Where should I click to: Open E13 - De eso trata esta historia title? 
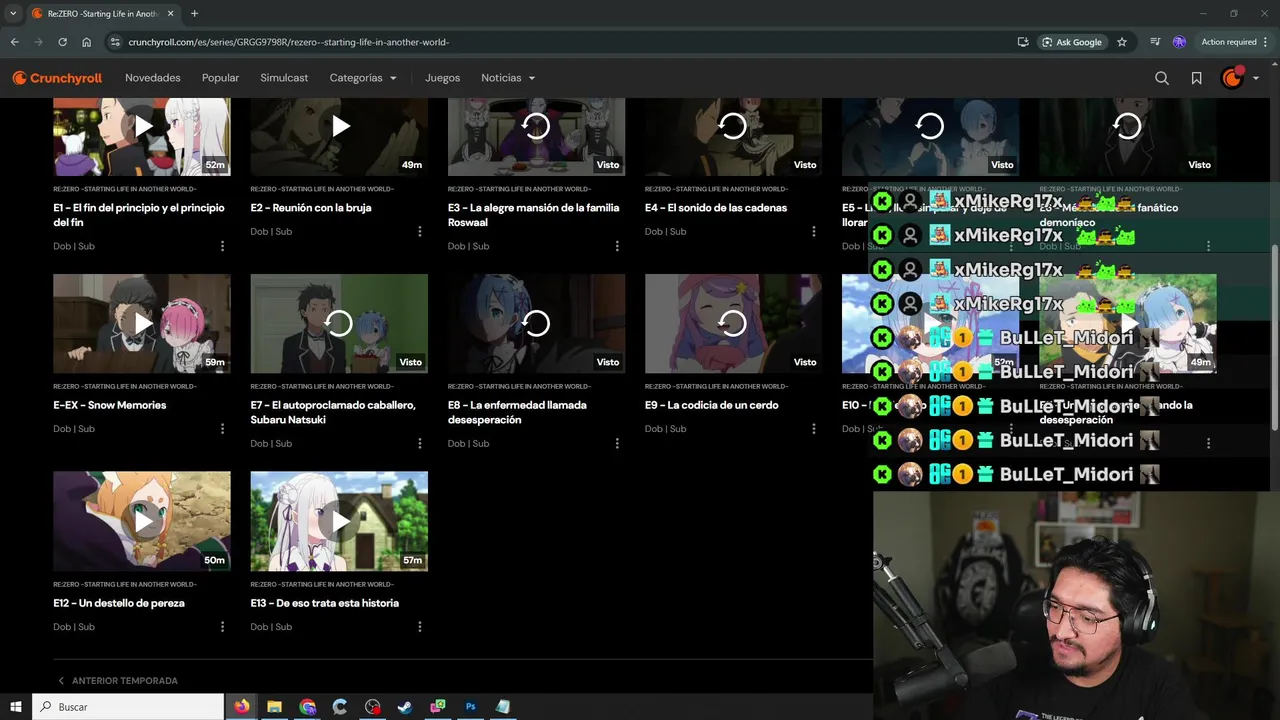324,603
